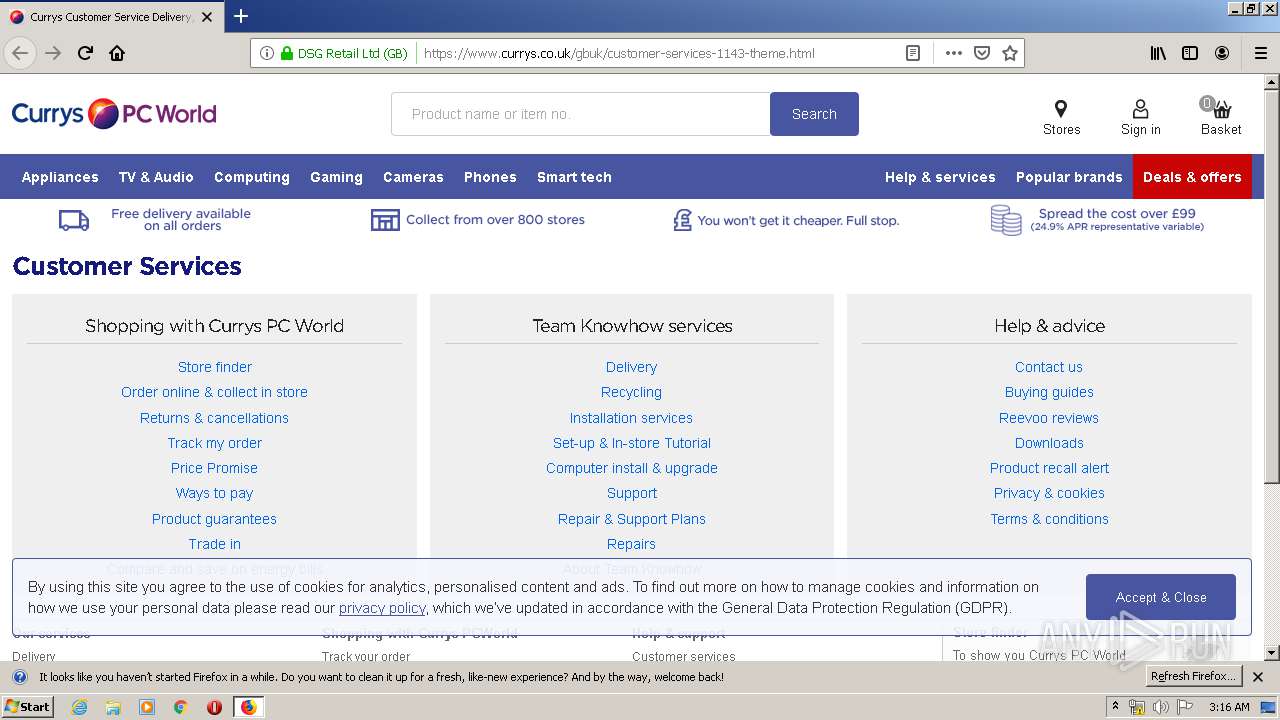
Task: Open Contact us link
Action: [1048, 367]
